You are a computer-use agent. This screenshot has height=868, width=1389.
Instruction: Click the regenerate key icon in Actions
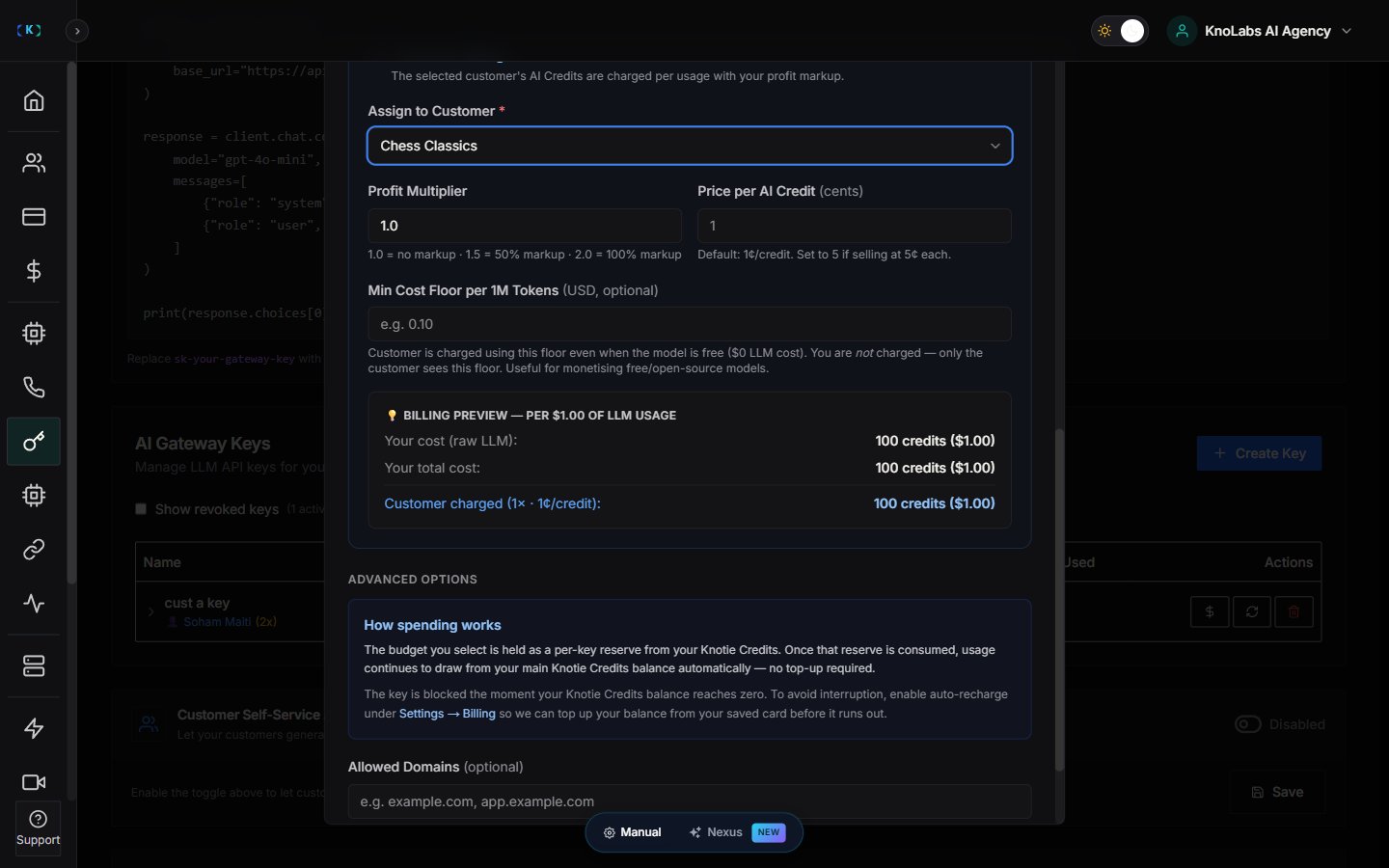(x=1252, y=611)
